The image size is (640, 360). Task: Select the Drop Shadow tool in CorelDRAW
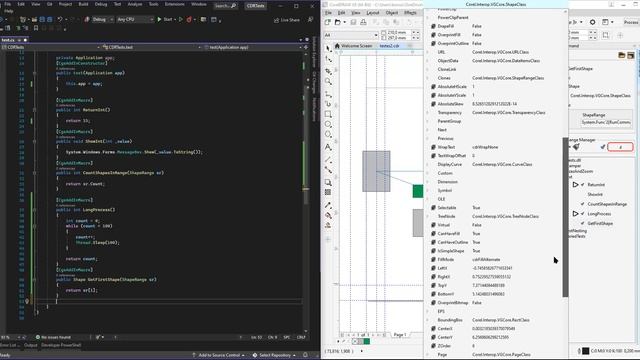[x=328, y=182]
